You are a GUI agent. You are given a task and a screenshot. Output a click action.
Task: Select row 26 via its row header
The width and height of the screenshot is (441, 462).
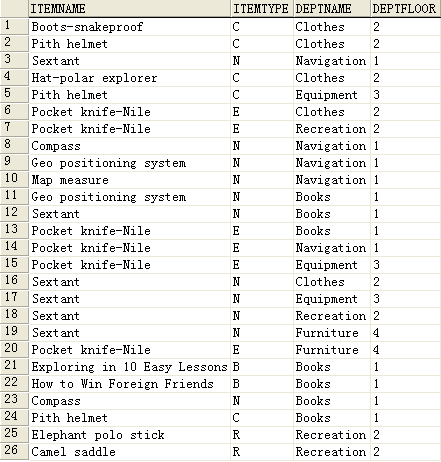coord(14,451)
